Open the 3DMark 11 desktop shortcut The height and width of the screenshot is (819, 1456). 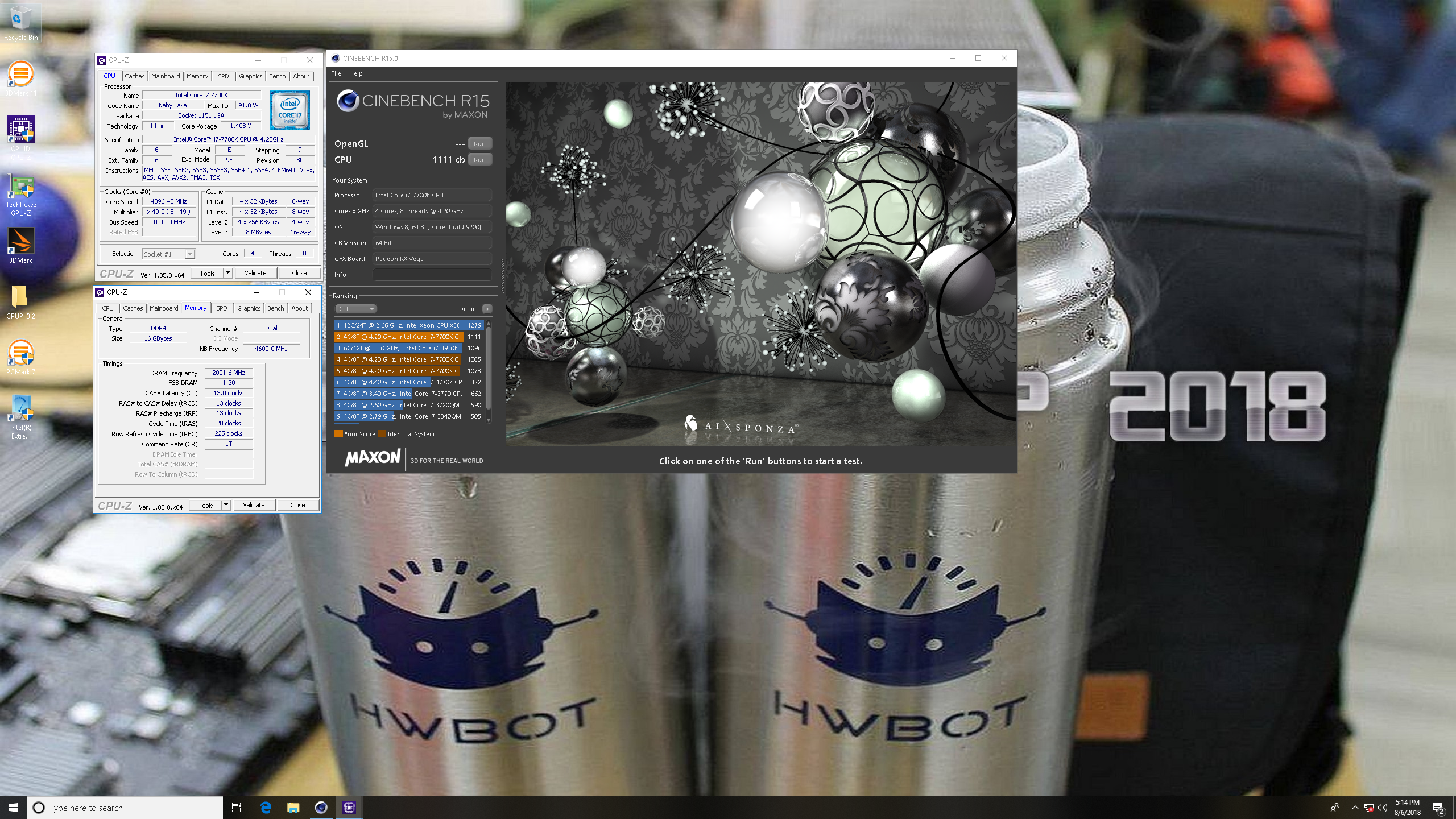[x=20, y=78]
